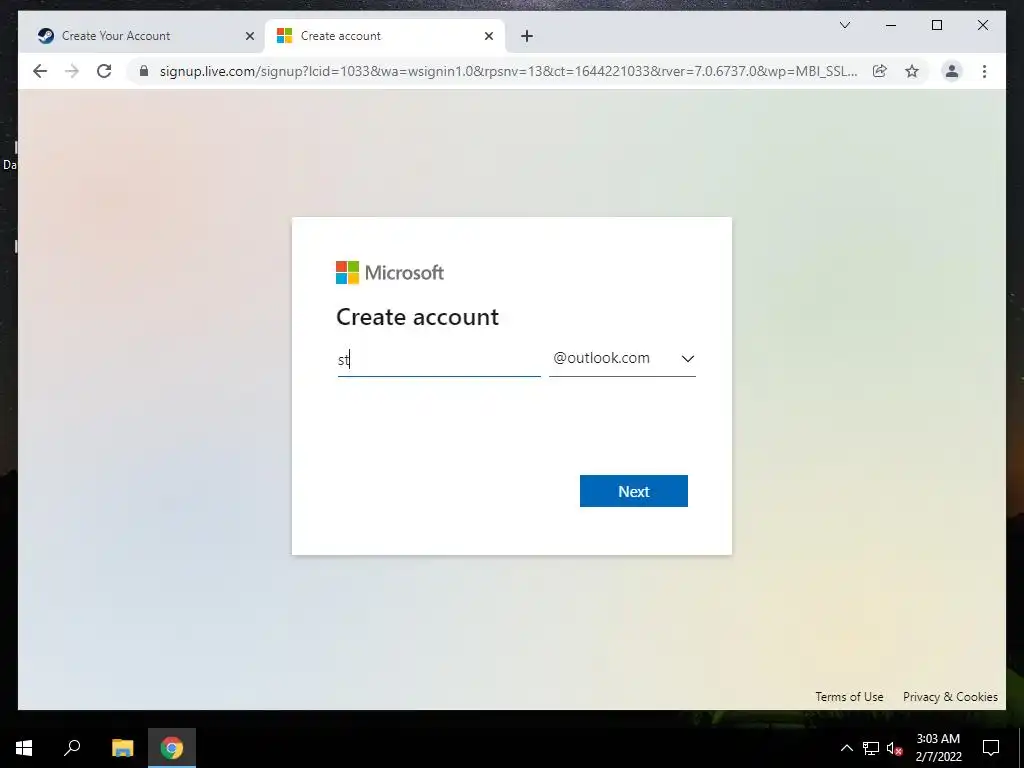
Task: Click the address bar URL
Action: (508, 71)
